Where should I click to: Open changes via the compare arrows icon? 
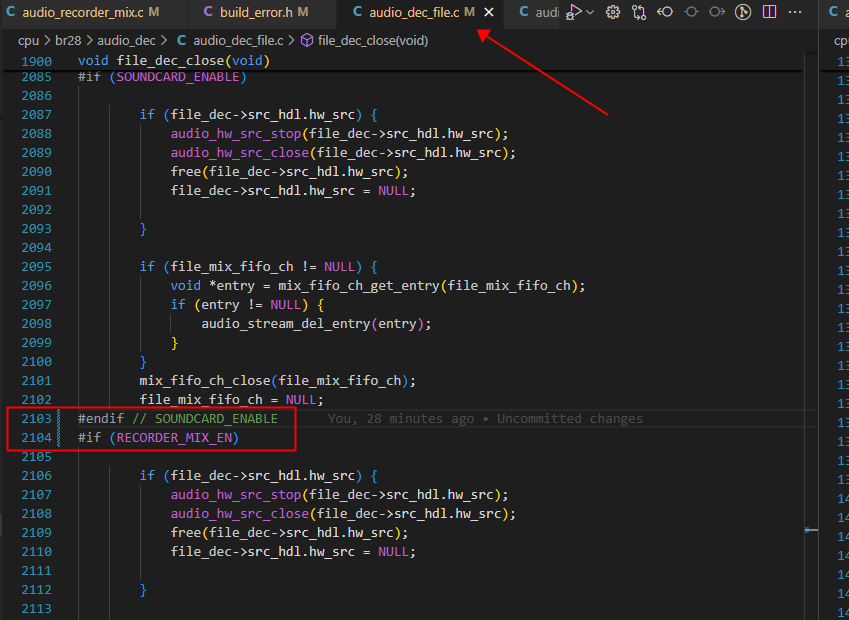pyautogui.click(x=639, y=12)
